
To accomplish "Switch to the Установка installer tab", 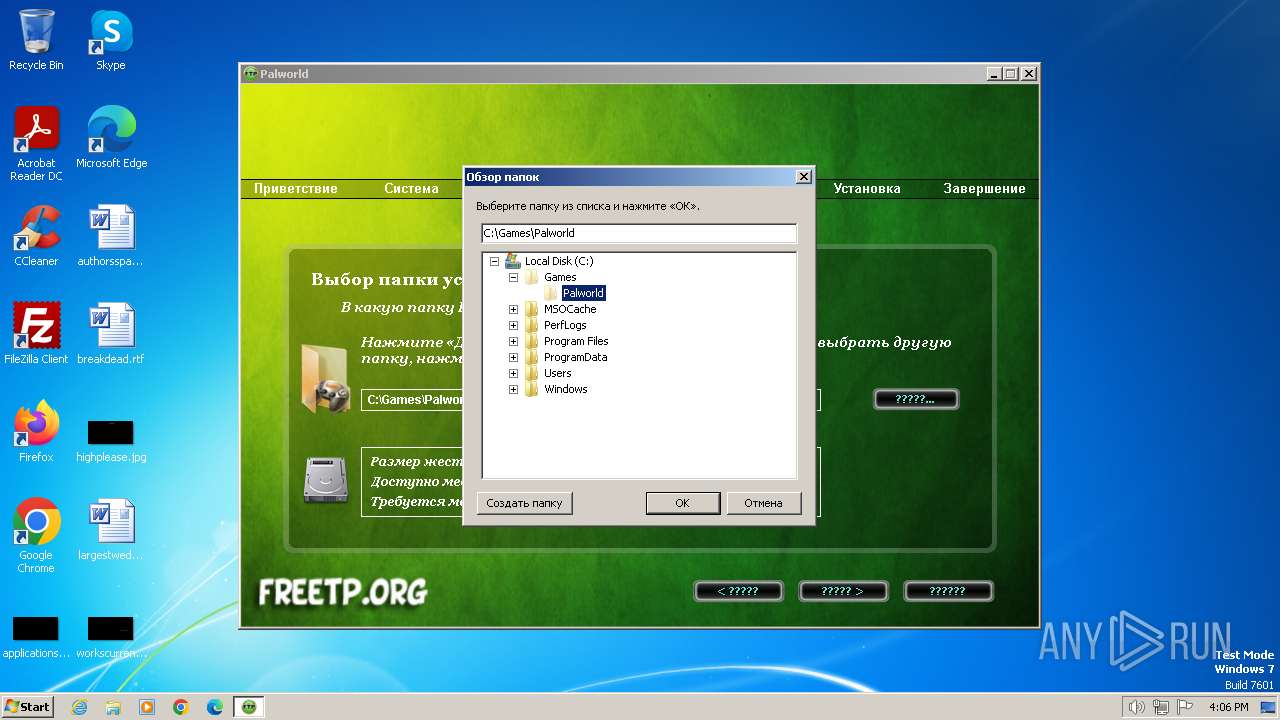I will pos(867,188).
